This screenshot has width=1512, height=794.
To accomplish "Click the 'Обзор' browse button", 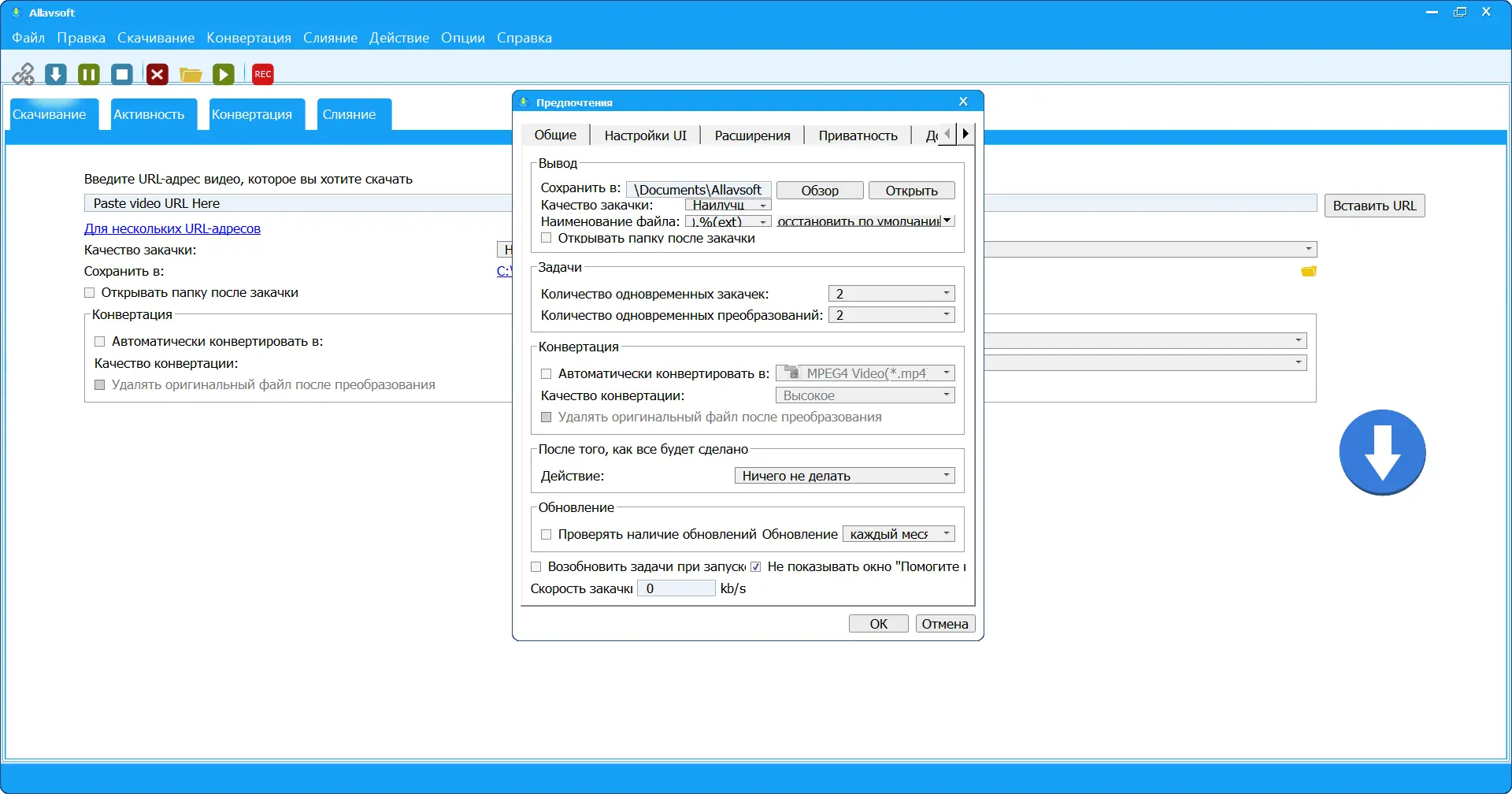I will coord(820,191).
